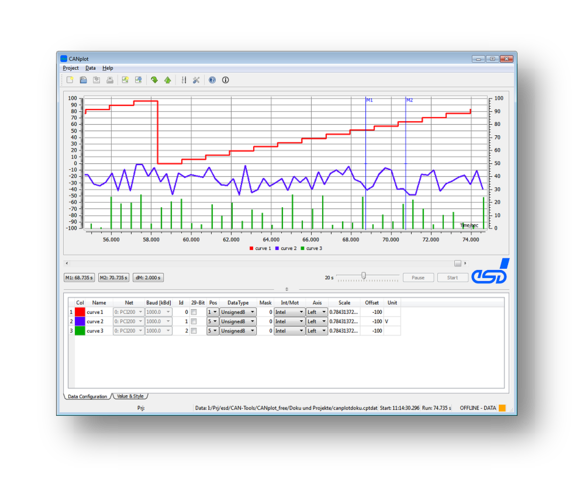Viewport: 580px width, 486px height.
Task: Click the Save project disk icon
Action: (97, 80)
